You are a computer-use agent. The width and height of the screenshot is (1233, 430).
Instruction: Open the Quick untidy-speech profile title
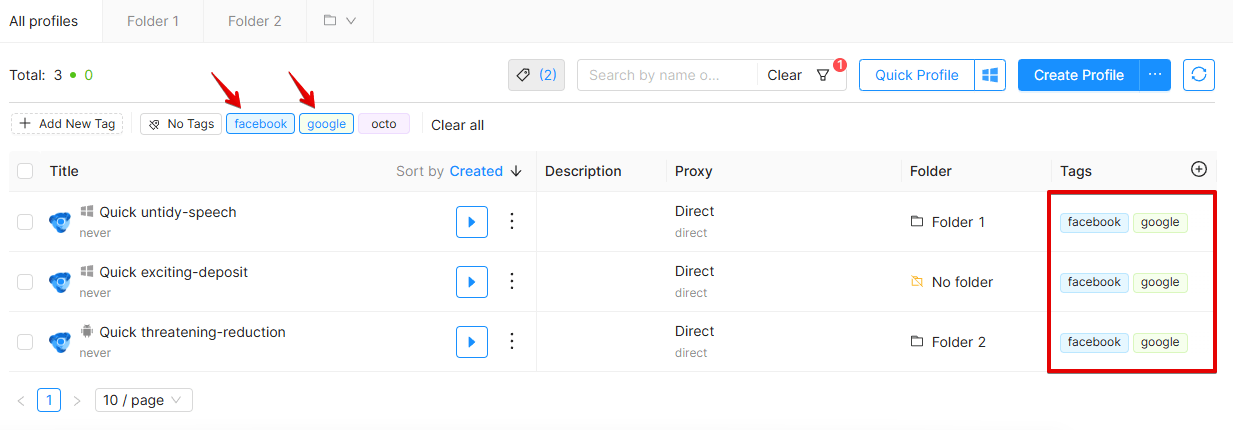click(x=168, y=212)
